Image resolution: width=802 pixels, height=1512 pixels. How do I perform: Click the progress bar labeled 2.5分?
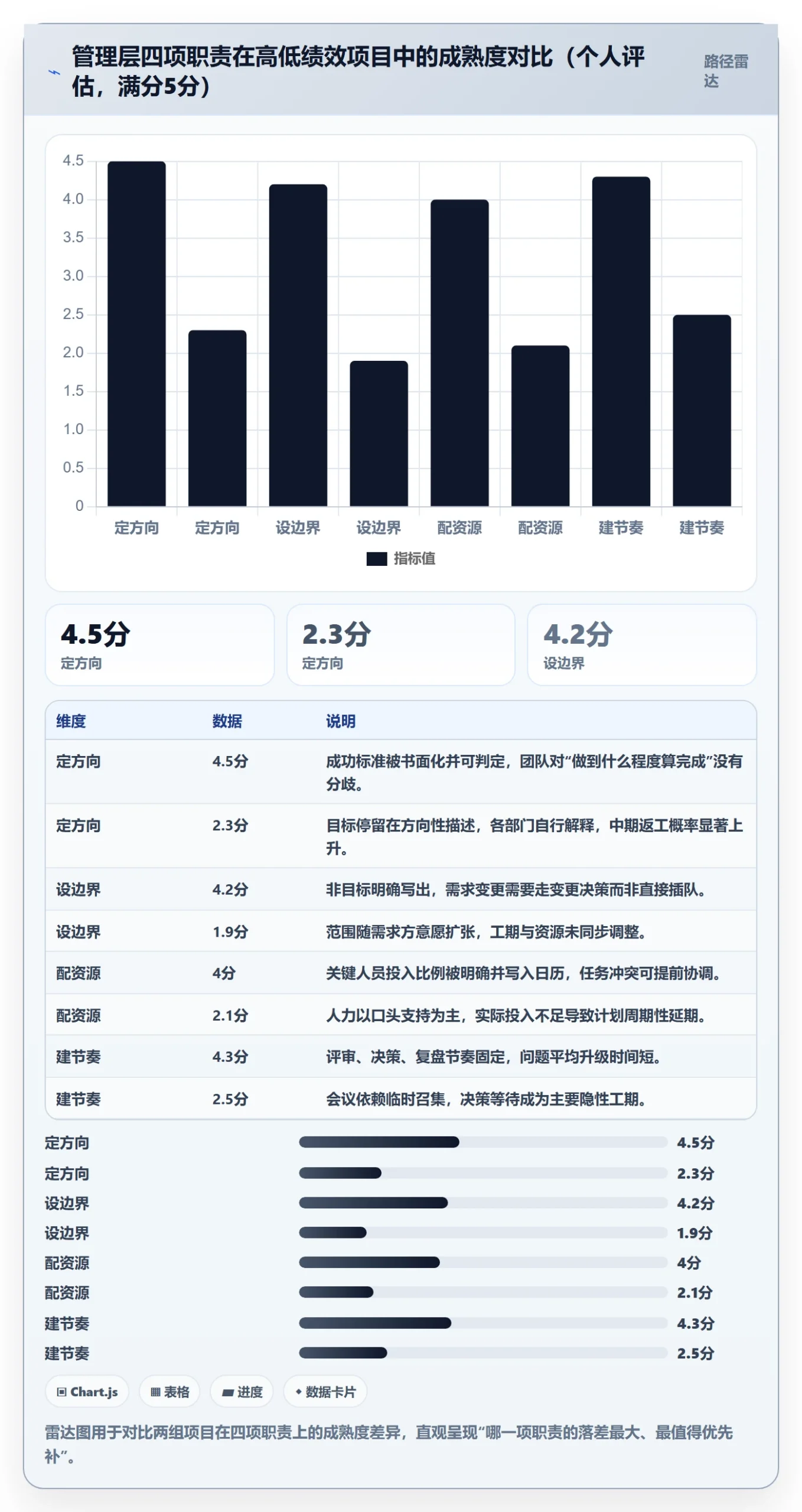[483, 1352]
